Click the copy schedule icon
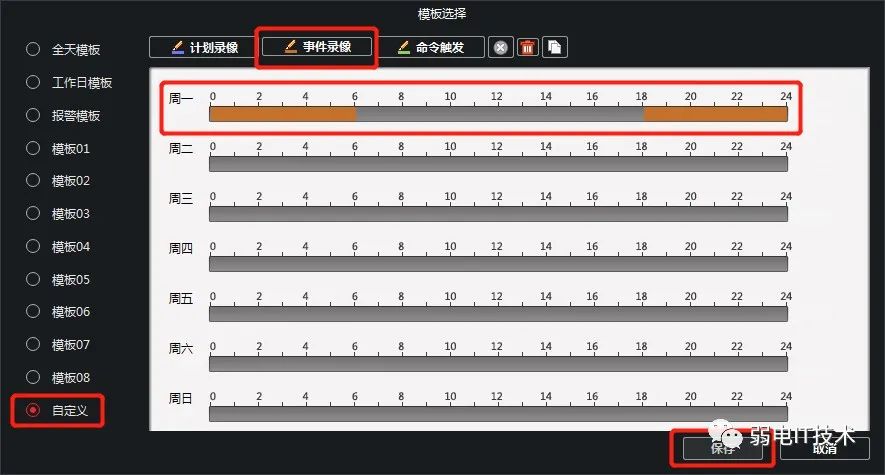The width and height of the screenshot is (885, 475). tap(555, 47)
